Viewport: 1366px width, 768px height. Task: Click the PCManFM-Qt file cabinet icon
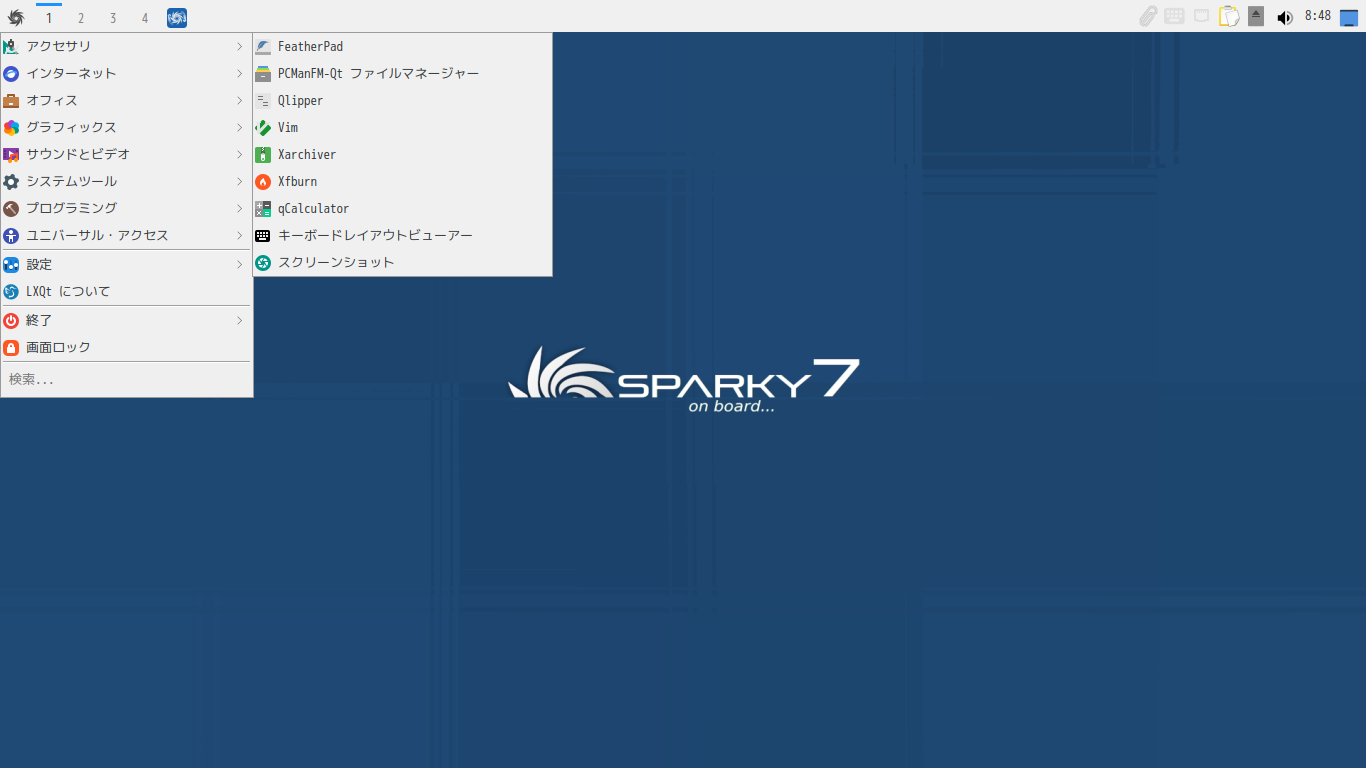pyautogui.click(x=263, y=74)
